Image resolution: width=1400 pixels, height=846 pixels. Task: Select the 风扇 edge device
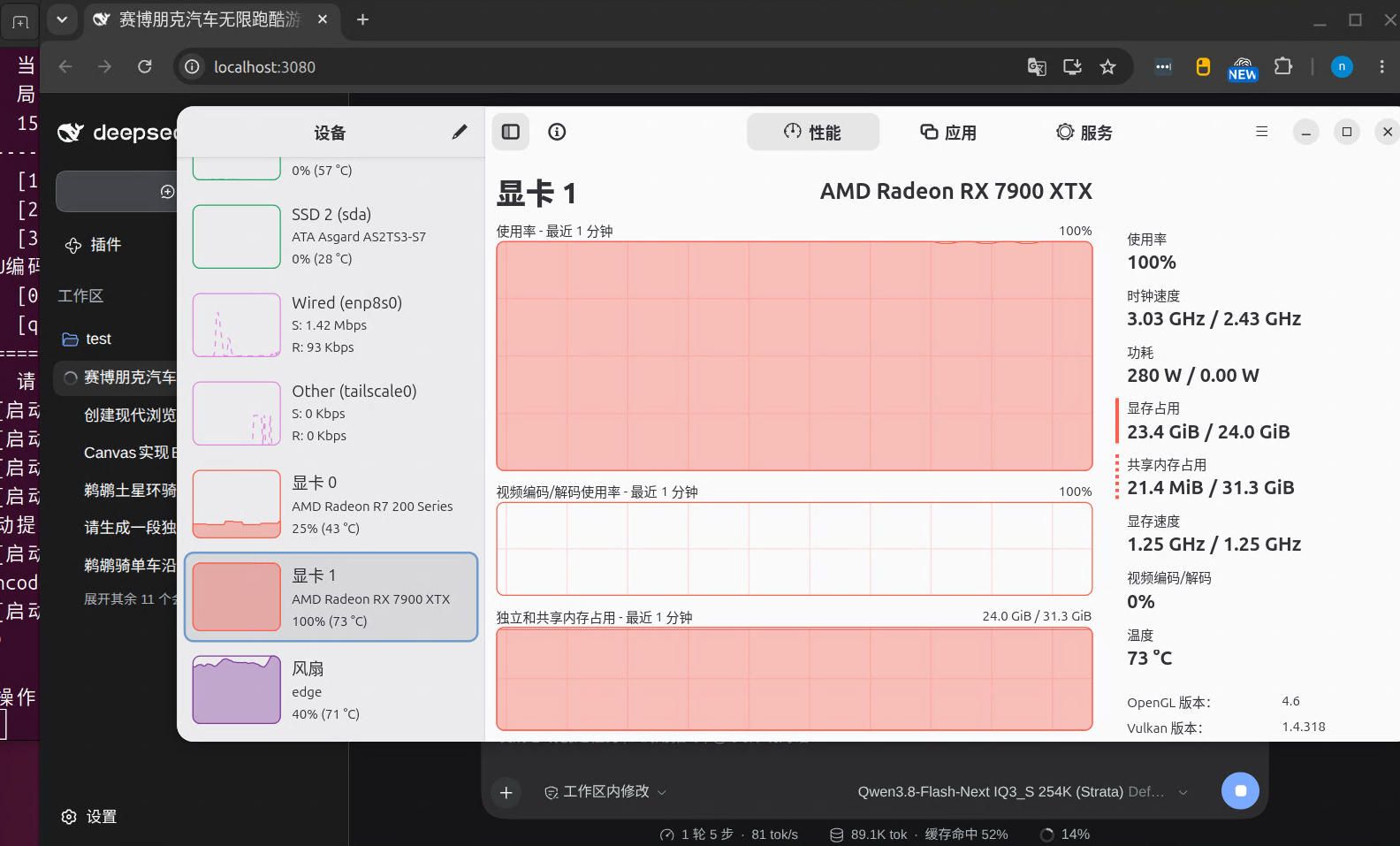tap(331, 690)
